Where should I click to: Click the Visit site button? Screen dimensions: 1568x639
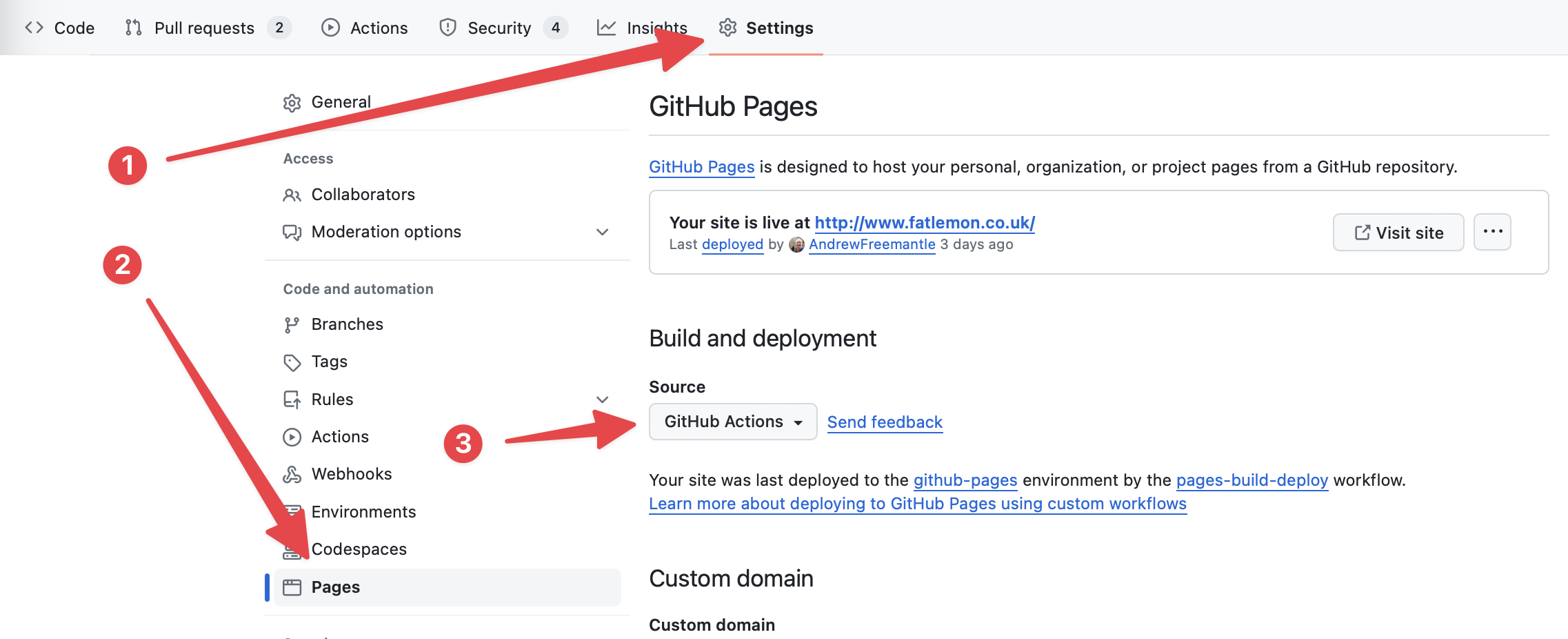click(1398, 233)
